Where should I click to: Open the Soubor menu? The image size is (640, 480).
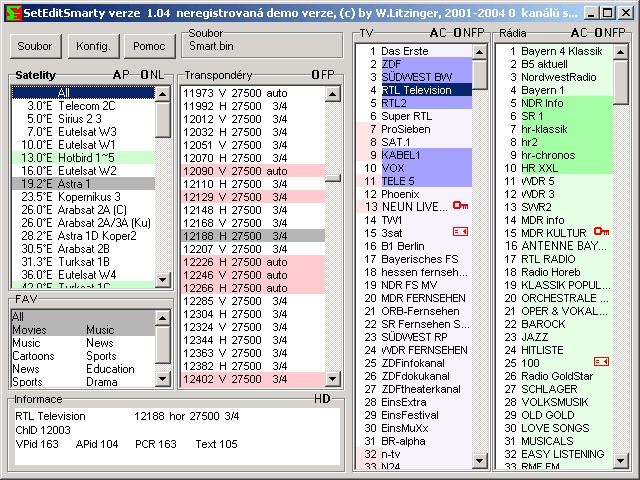(35, 46)
